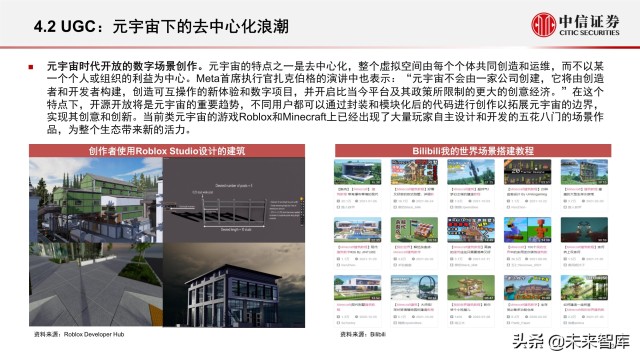The height and width of the screenshot is (360, 640).
Task: Open top-row modern white villa video thumbnail
Action: 358,172
